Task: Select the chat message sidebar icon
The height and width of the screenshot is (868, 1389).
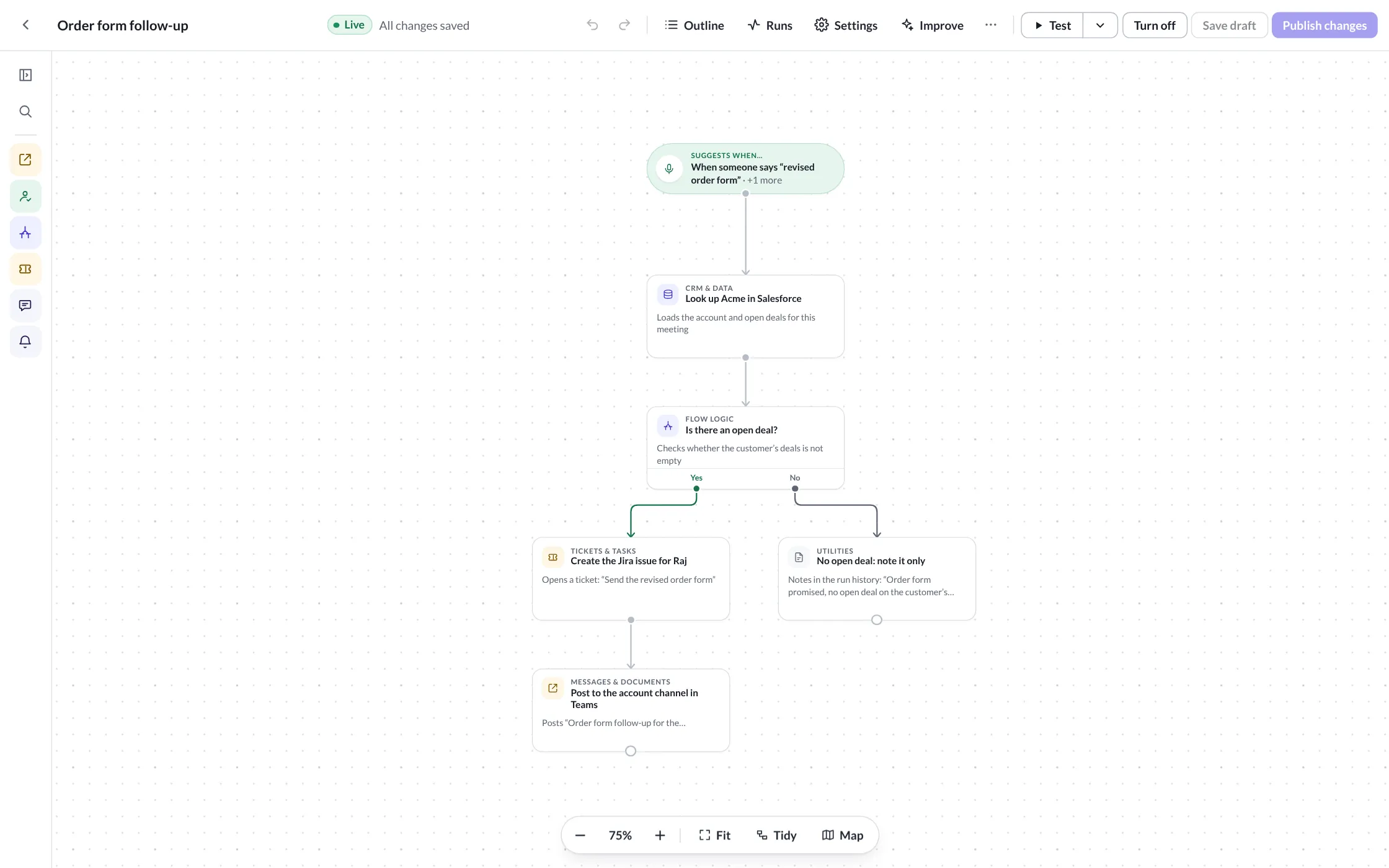Action: pos(25,306)
